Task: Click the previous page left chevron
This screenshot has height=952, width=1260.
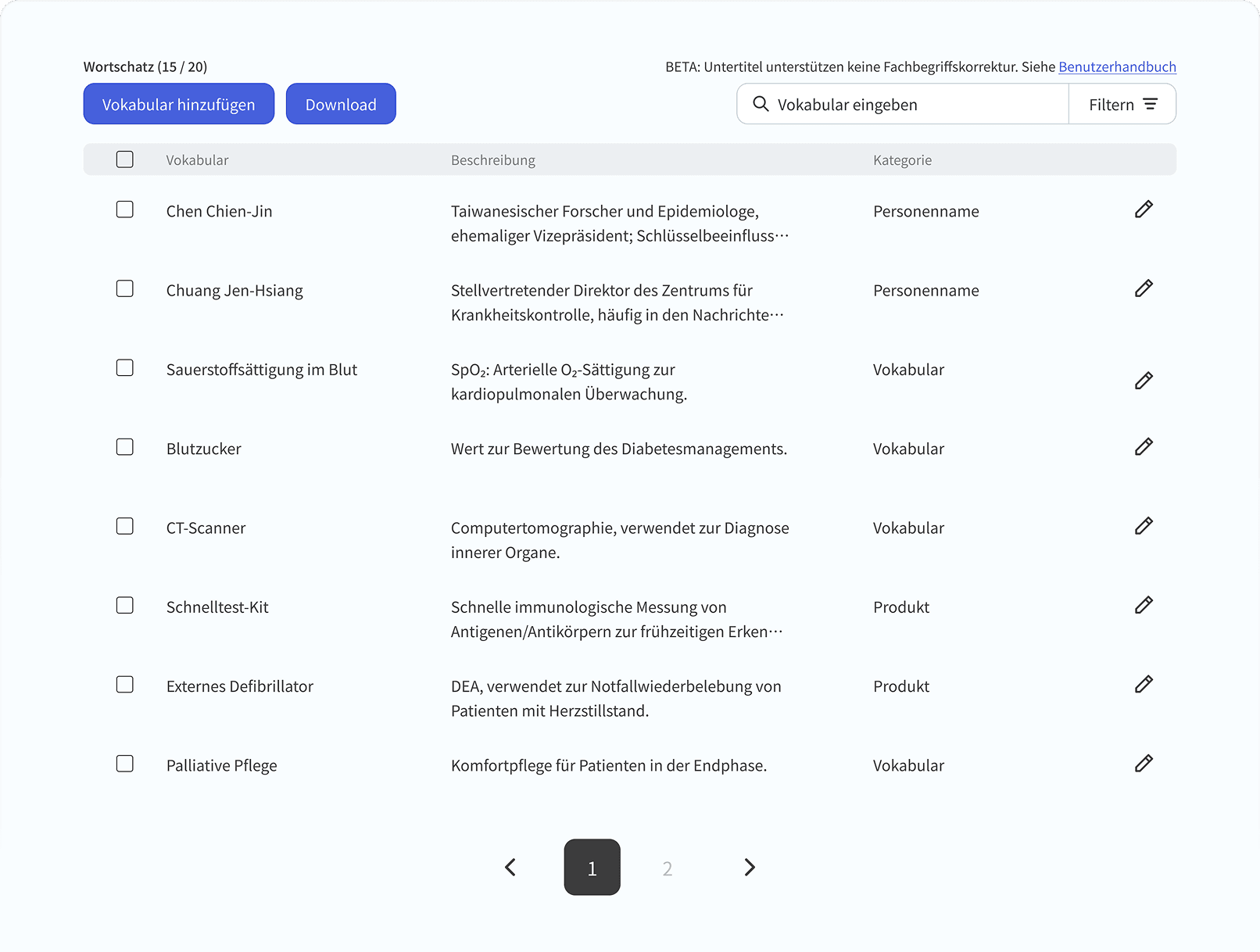Action: pyautogui.click(x=510, y=868)
